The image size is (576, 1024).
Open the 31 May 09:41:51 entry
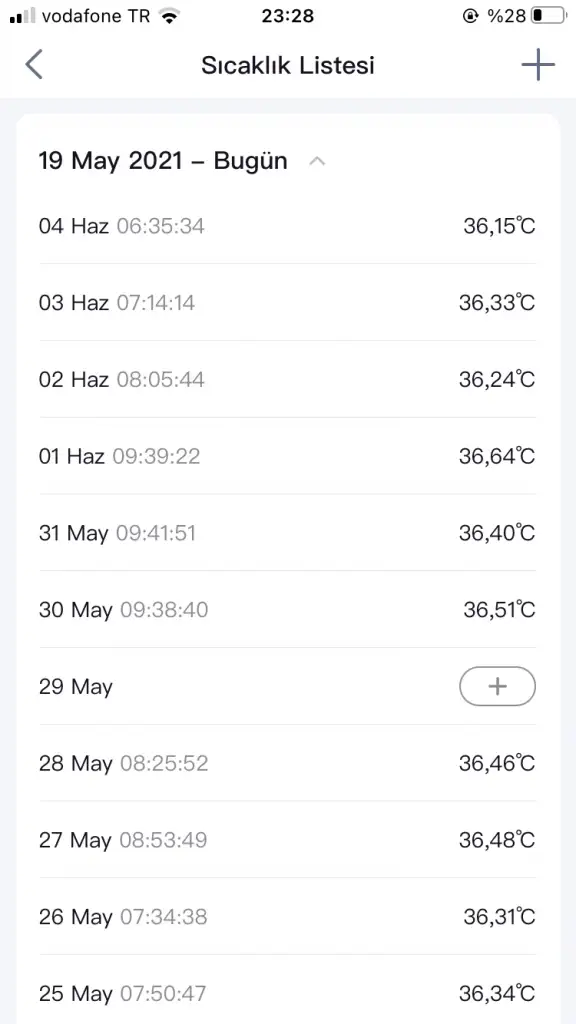288,533
